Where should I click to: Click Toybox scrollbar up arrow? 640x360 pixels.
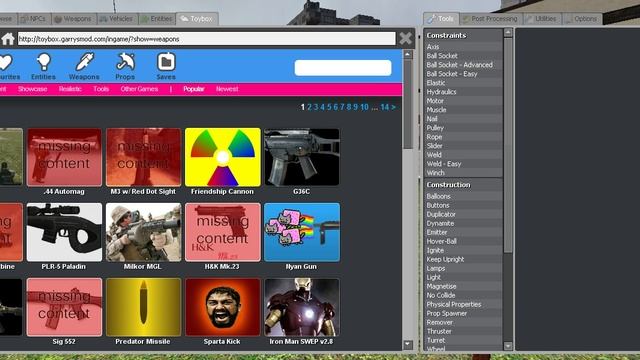(x=408, y=54)
